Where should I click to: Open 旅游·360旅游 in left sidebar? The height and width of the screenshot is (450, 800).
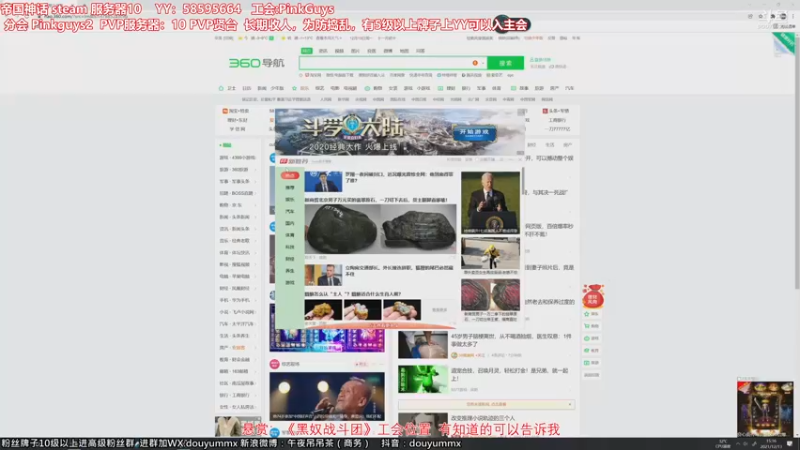[234, 169]
